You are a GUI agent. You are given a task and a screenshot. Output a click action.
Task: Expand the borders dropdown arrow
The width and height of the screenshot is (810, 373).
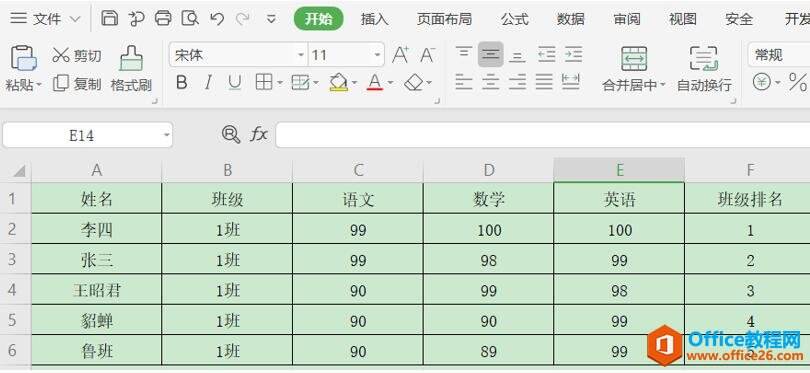coord(280,83)
